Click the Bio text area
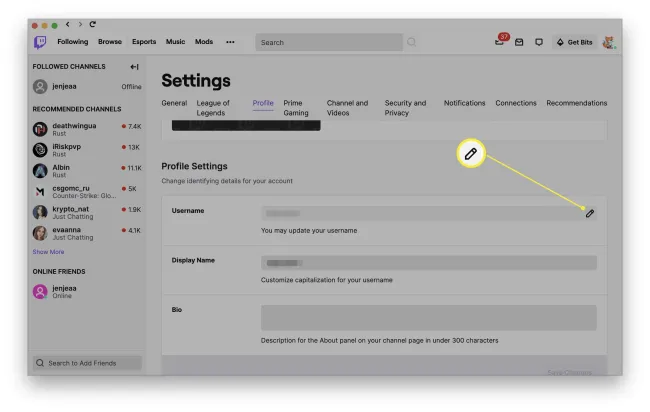The width and height of the screenshot is (650, 412). 429,318
